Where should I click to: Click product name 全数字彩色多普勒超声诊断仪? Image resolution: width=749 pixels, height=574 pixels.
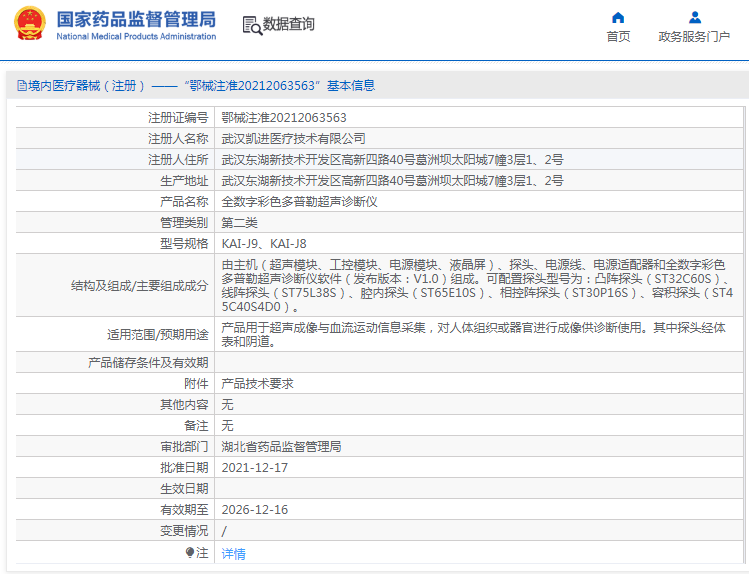click(x=299, y=201)
